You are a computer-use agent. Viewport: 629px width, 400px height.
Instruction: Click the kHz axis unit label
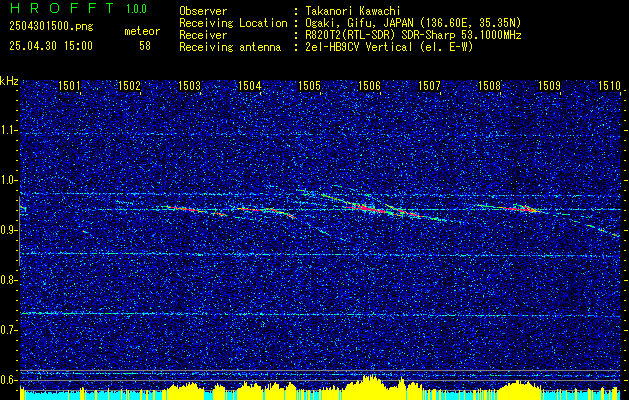(x=9, y=81)
